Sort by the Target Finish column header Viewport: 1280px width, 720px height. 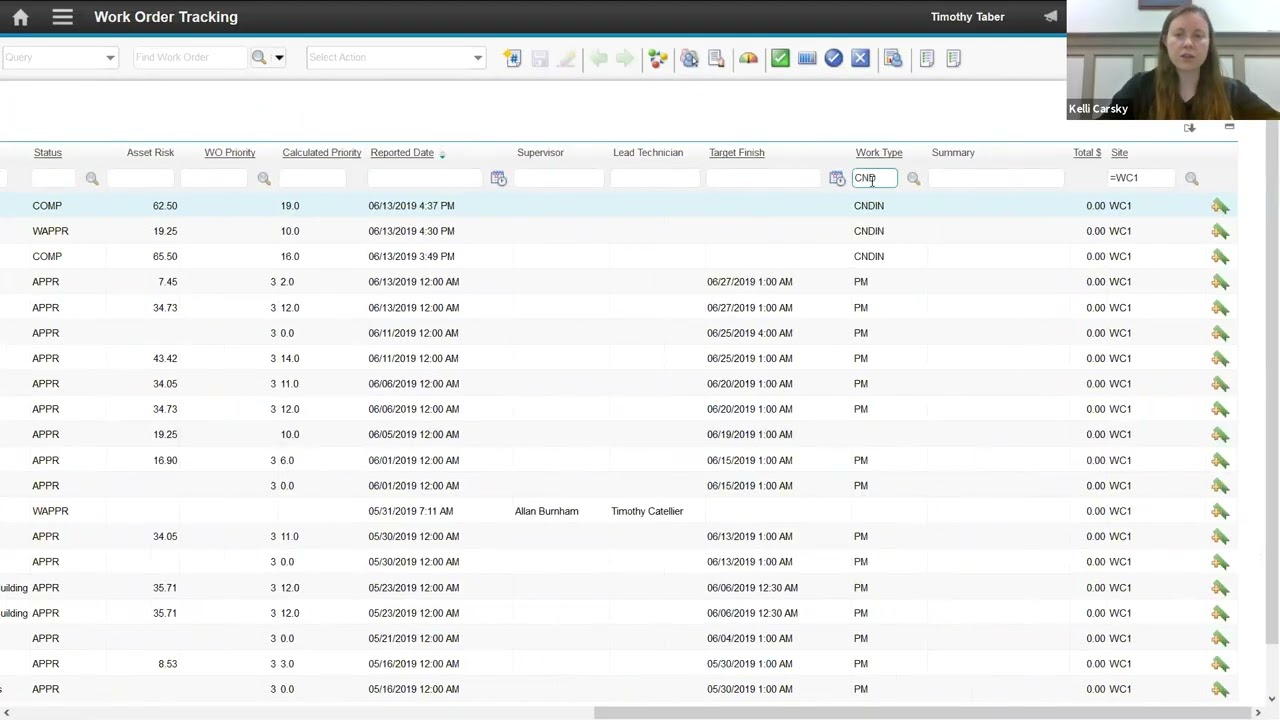click(737, 153)
